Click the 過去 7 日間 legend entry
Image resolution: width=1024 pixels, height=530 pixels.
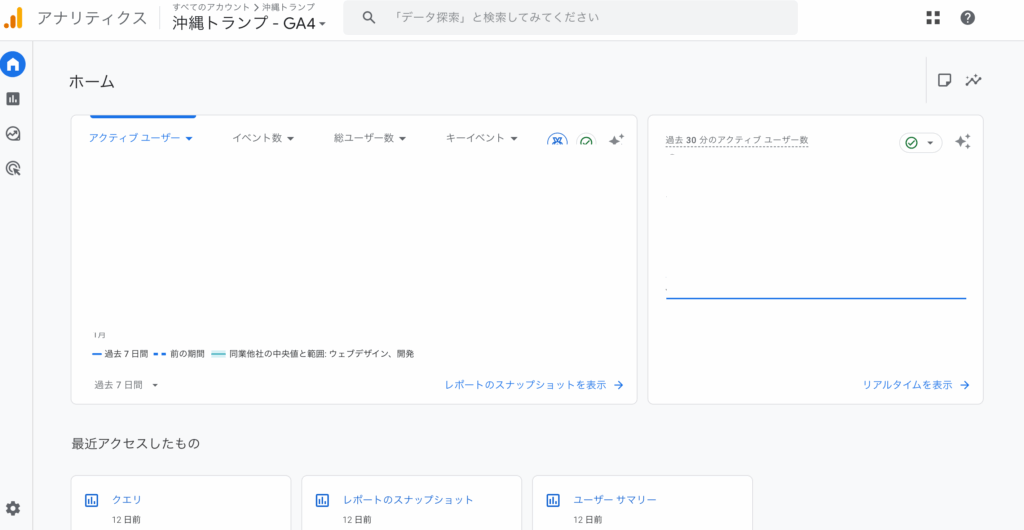pyautogui.click(x=120, y=354)
